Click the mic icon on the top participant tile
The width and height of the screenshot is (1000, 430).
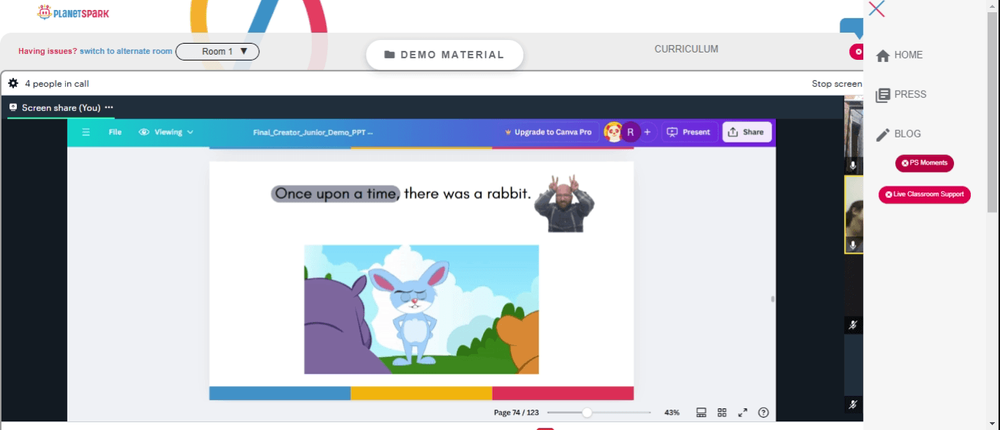tap(853, 166)
